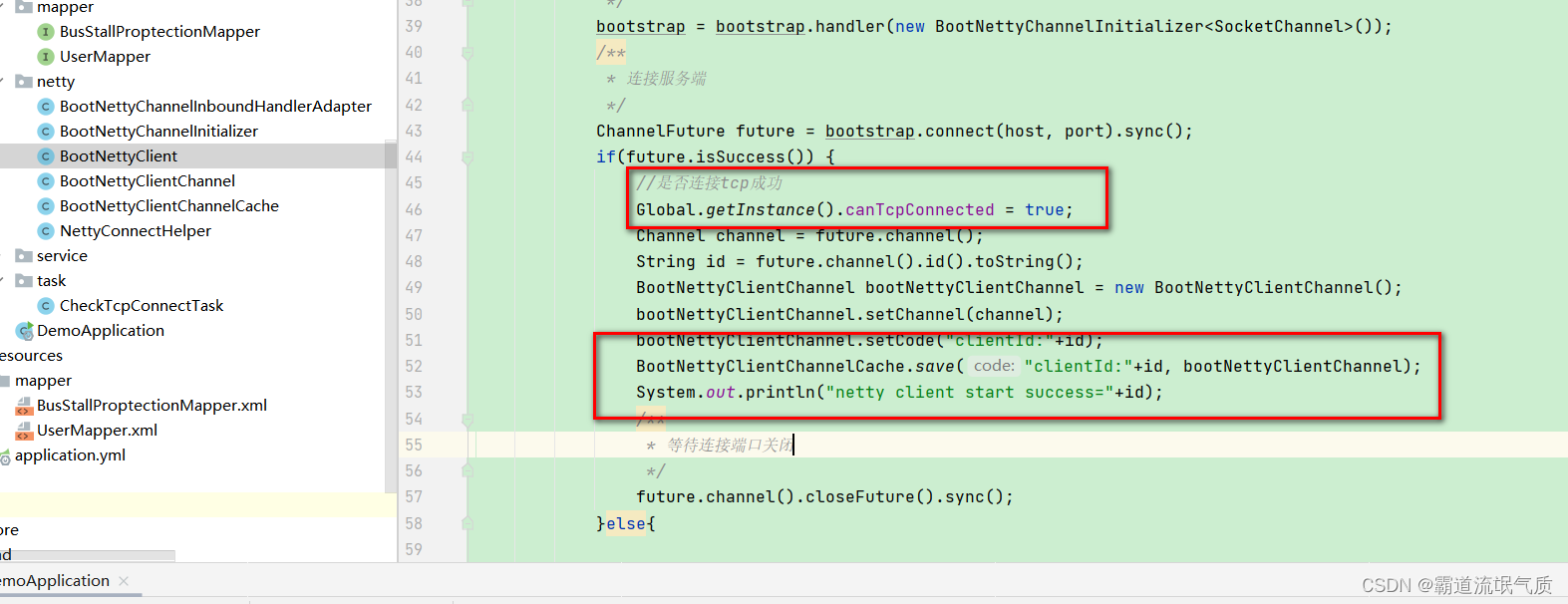Viewport: 1568px width, 604px height.
Task: Select BootNettyClient in project tree
Action: [x=119, y=156]
